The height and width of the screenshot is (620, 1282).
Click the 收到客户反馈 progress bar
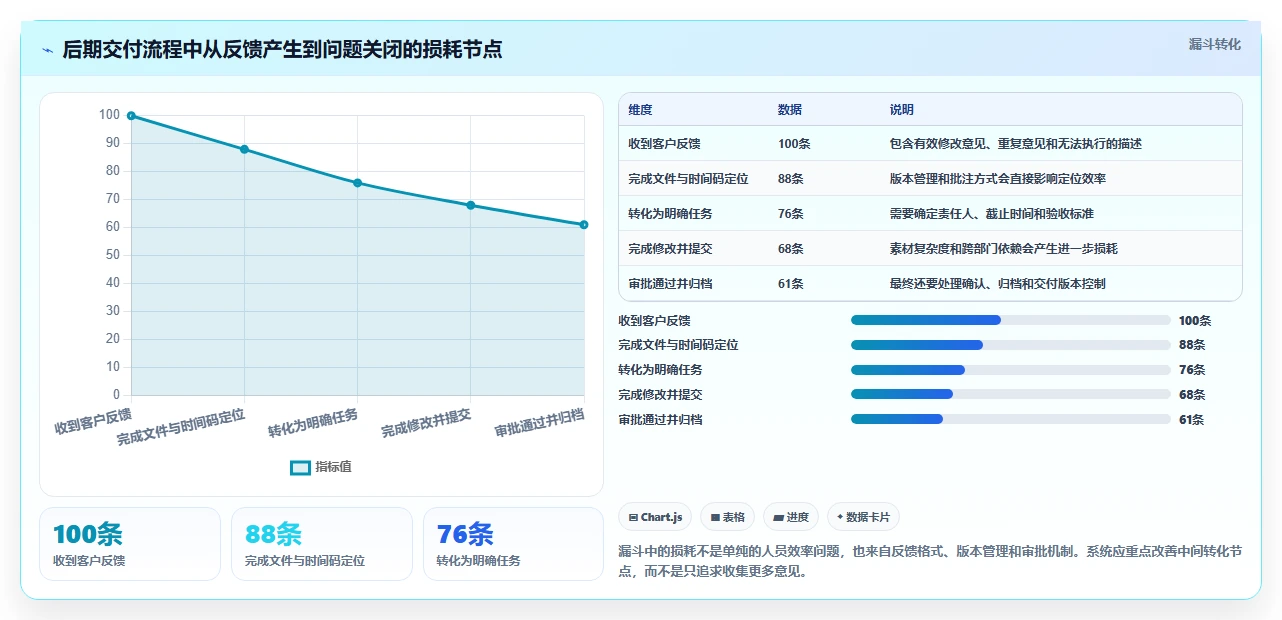(1010, 320)
